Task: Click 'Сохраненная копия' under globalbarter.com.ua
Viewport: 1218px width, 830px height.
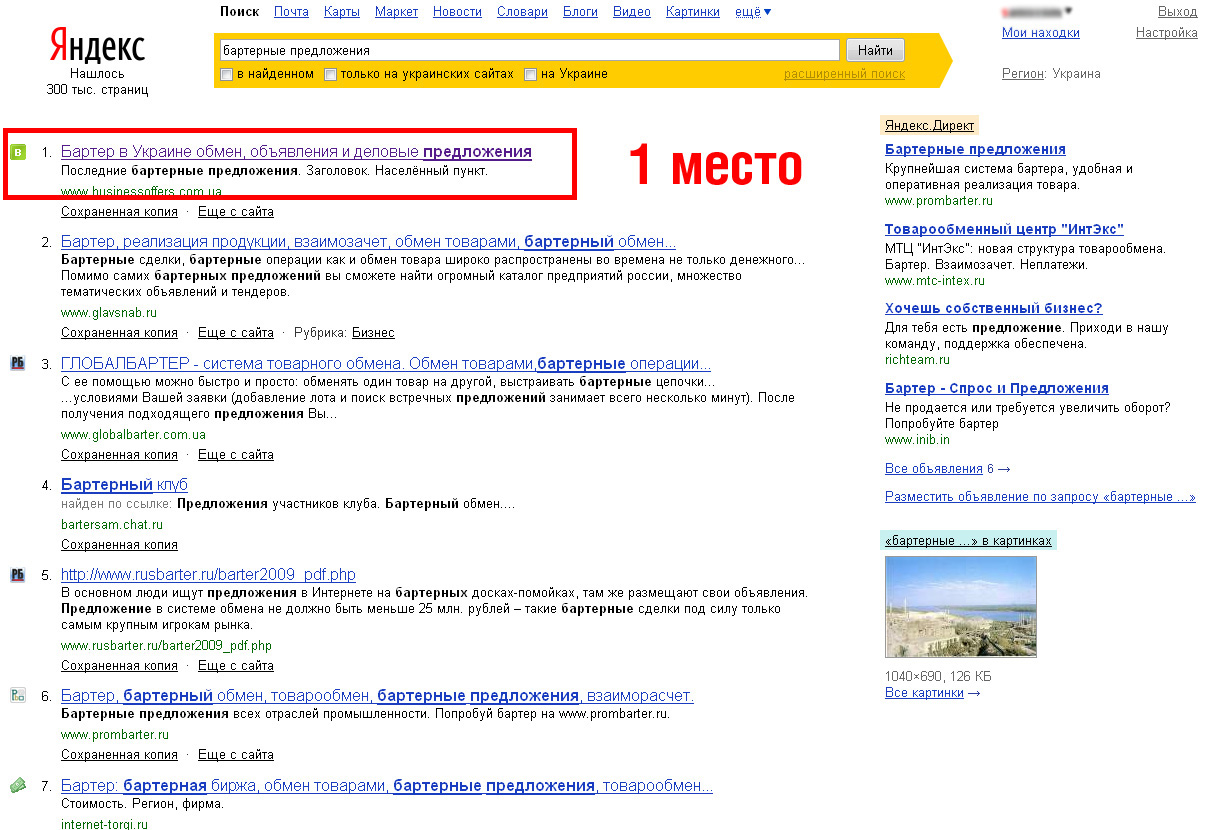Action: [x=119, y=455]
